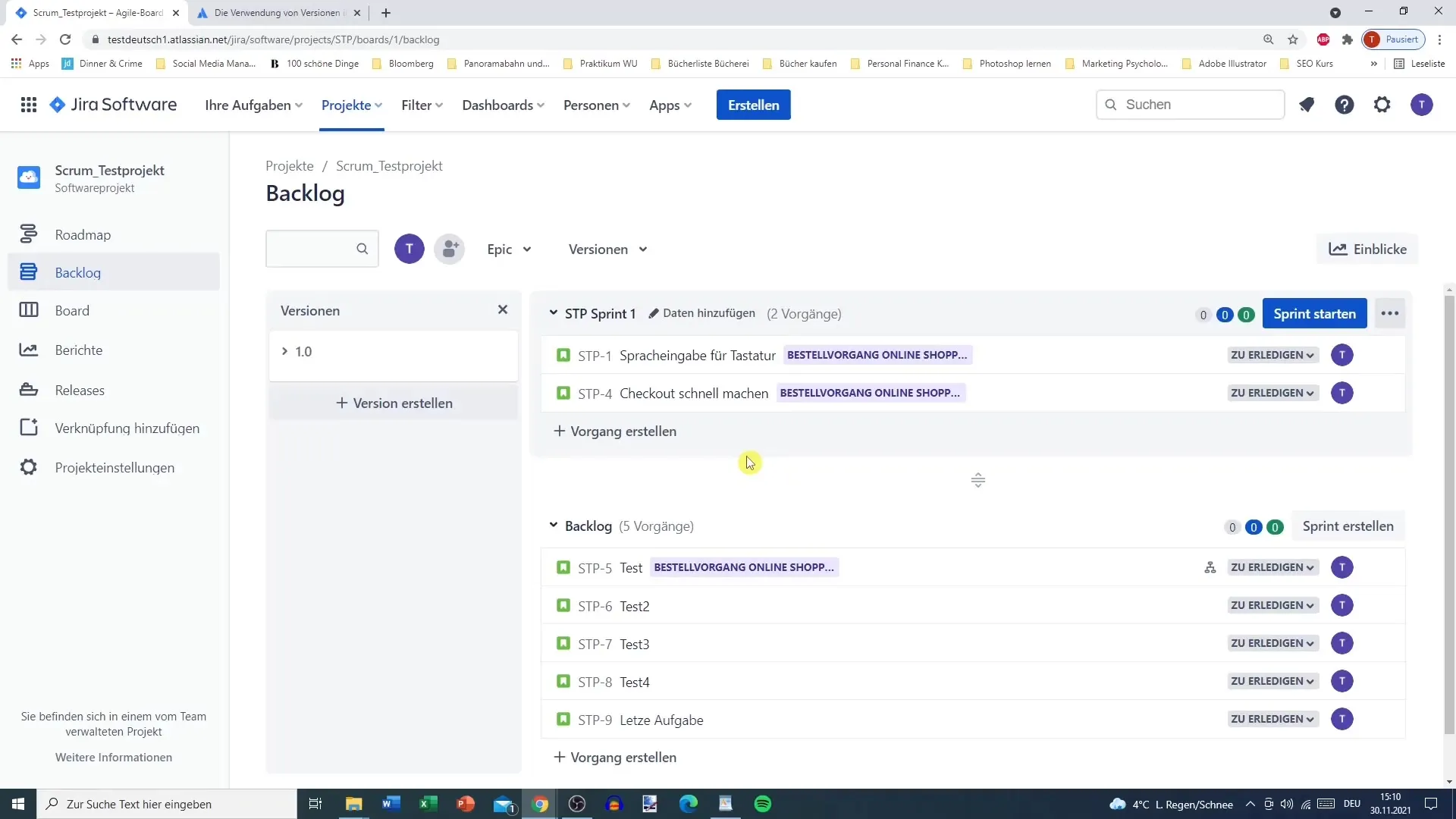This screenshot has height=819, width=1456.
Task: Change status dropdown of STP-1
Action: click(1272, 355)
